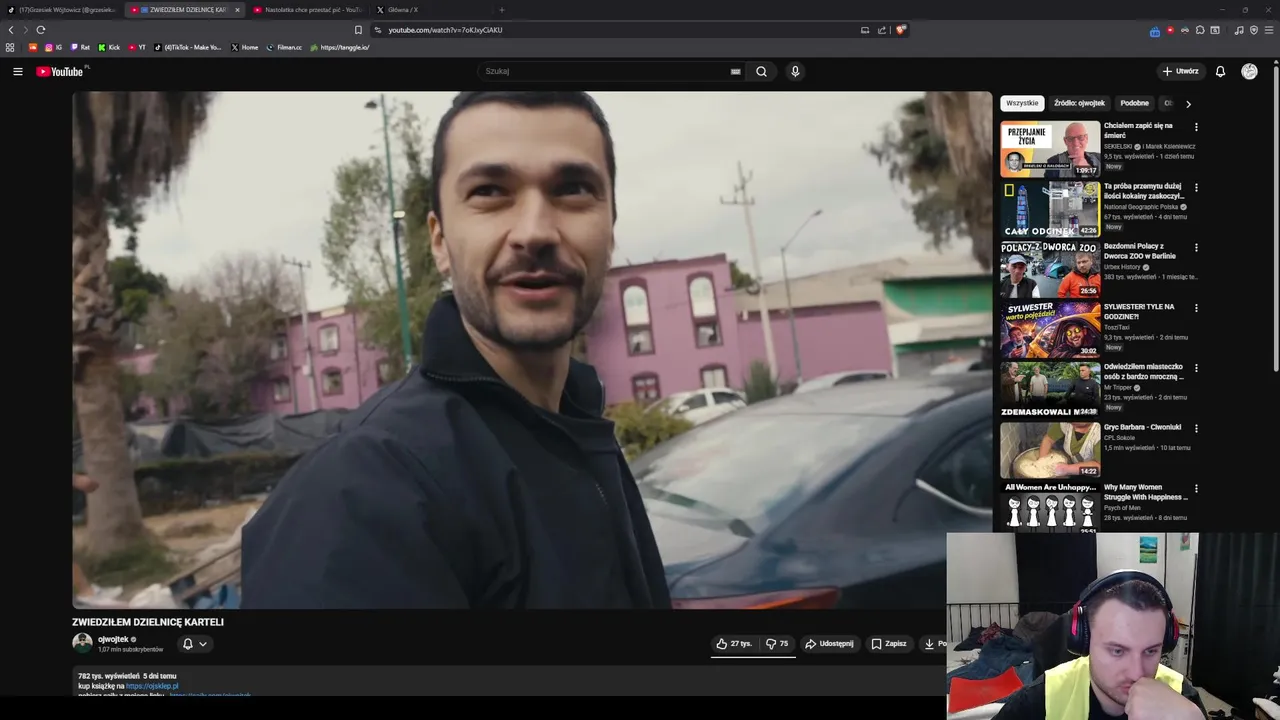
Task: Open the YouTube hamburger guide menu
Action: (x=17, y=71)
